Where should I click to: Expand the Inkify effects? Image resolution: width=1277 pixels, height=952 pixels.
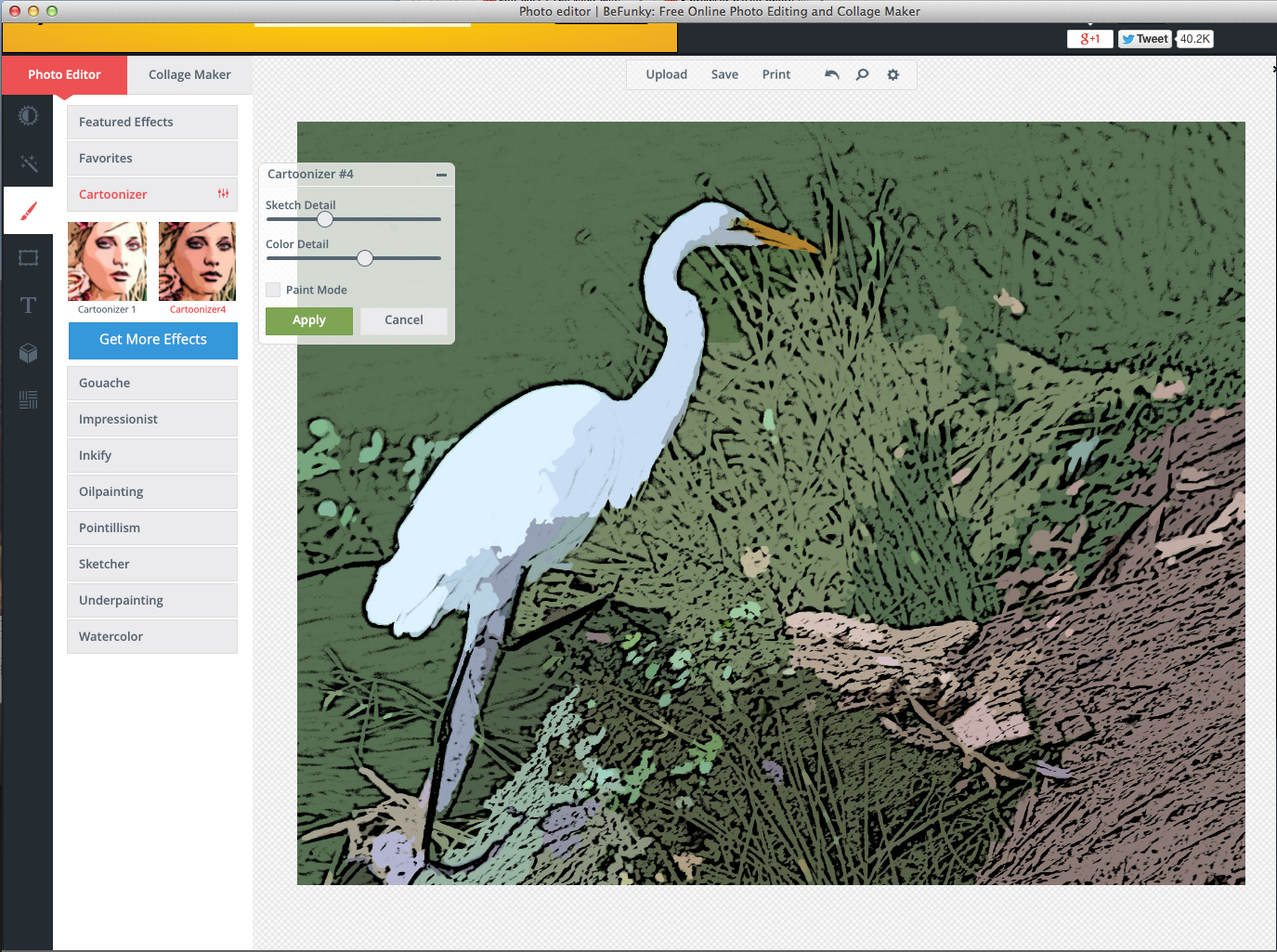[152, 455]
